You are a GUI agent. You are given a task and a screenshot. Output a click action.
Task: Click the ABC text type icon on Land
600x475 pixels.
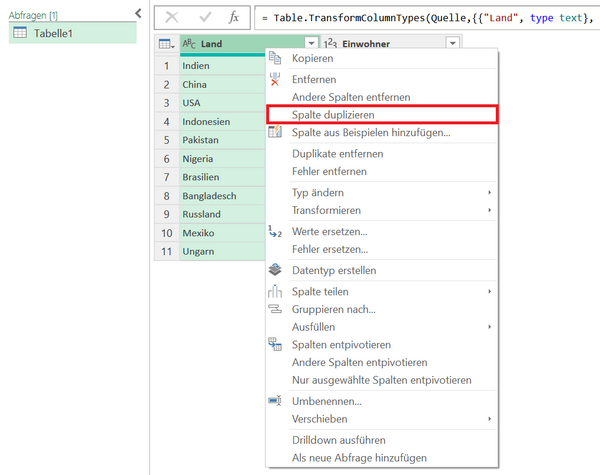pos(189,44)
